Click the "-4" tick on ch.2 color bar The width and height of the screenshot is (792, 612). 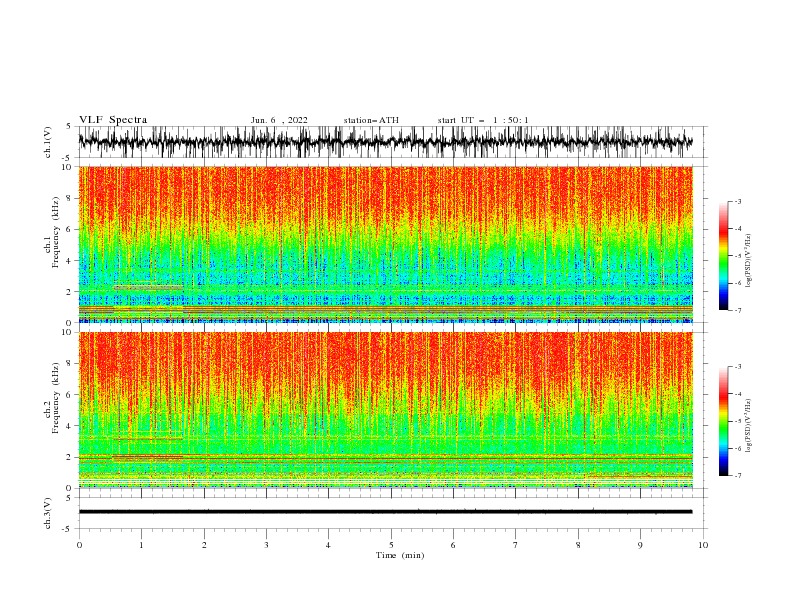pyautogui.click(x=737, y=394)
